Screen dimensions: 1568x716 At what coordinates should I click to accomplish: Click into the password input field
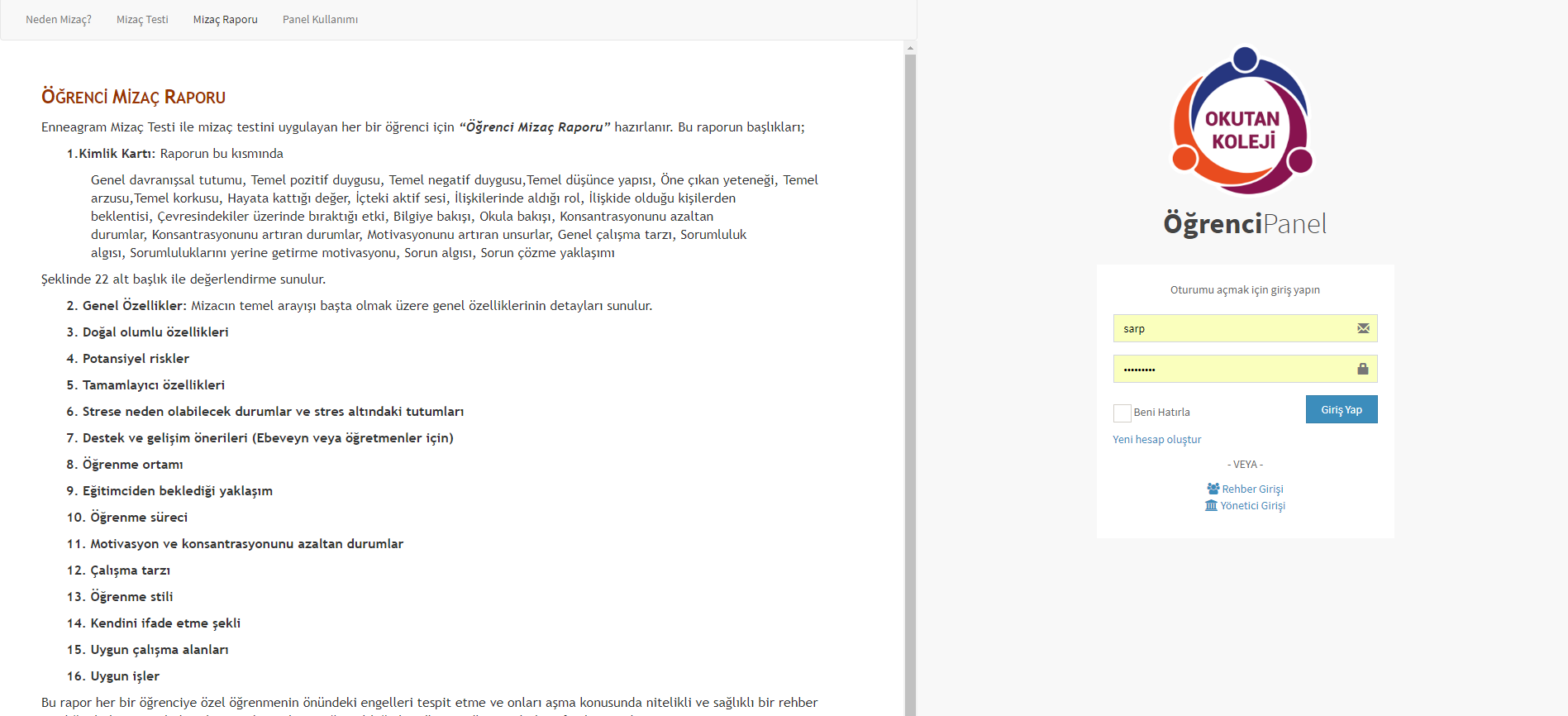1232,369
